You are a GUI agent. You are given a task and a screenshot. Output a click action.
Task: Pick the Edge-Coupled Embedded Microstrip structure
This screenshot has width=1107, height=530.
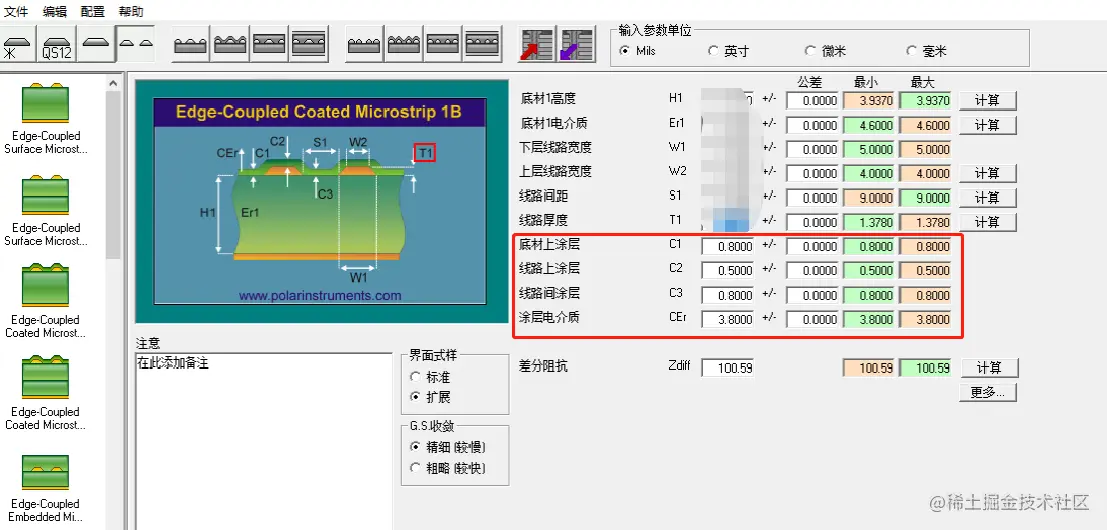click(x=46, y=488)
